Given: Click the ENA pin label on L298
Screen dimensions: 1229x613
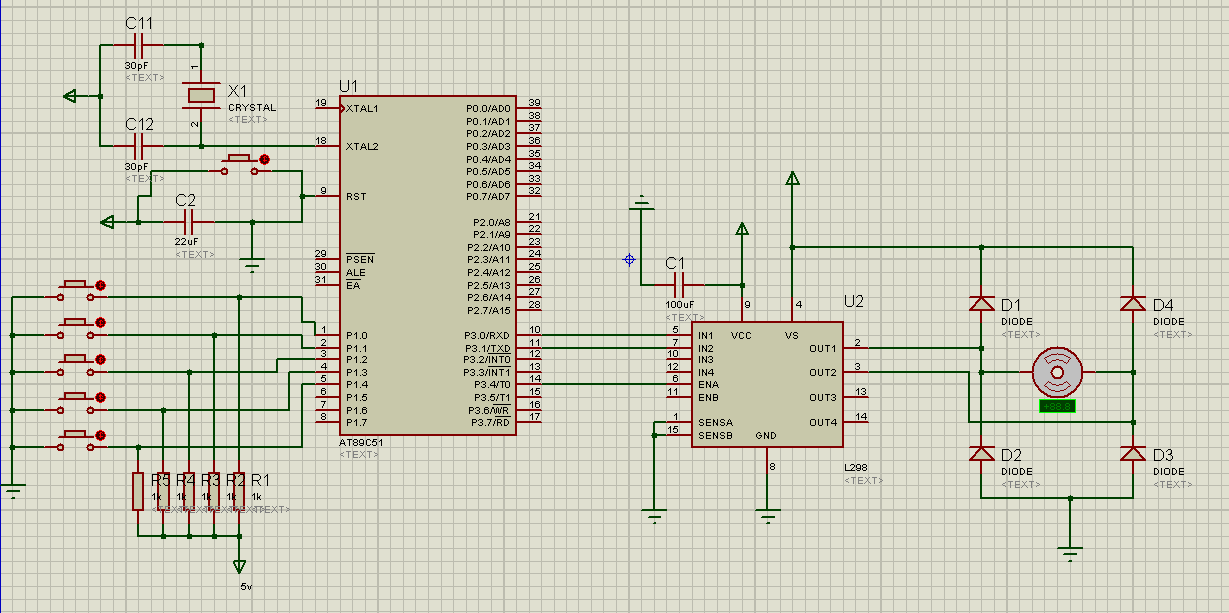Looking at the screenshot, I should 708,385.
